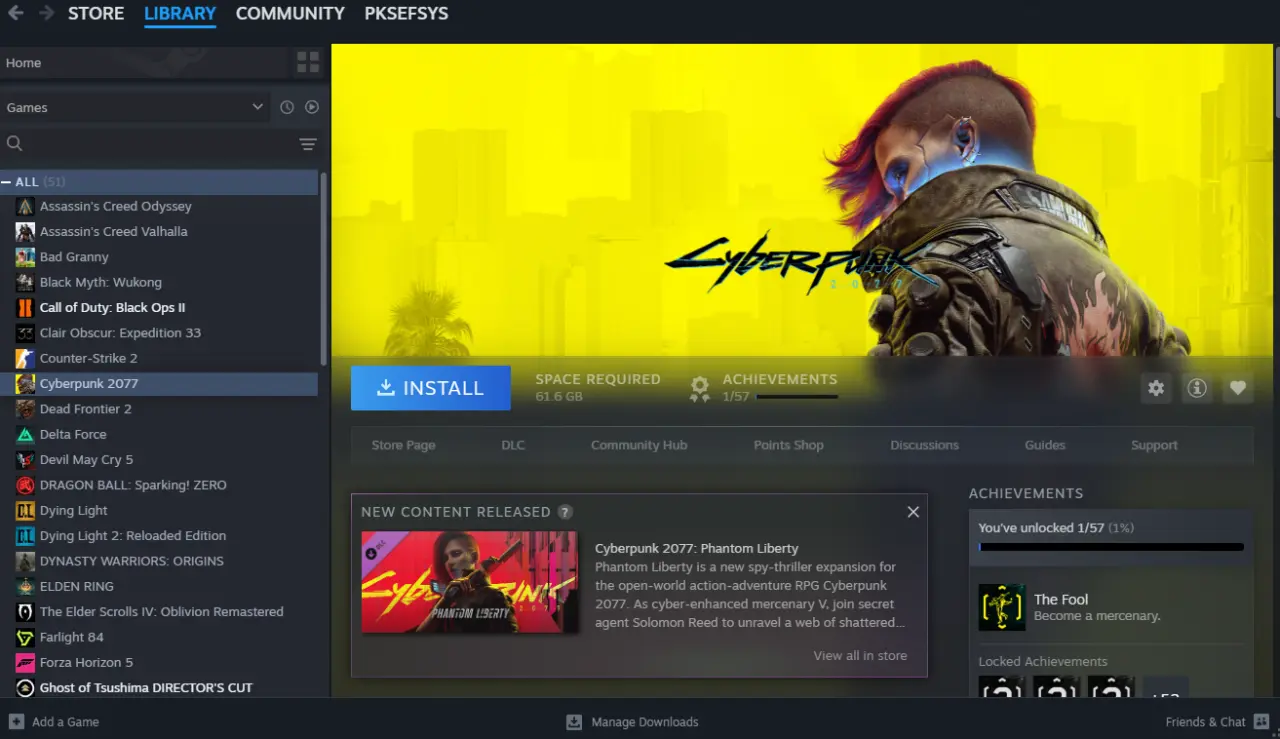Image resolution: width=1280 pixels, height=739 pixels.
Task: Show recent games clock icon
Action: tap(287, 107)
